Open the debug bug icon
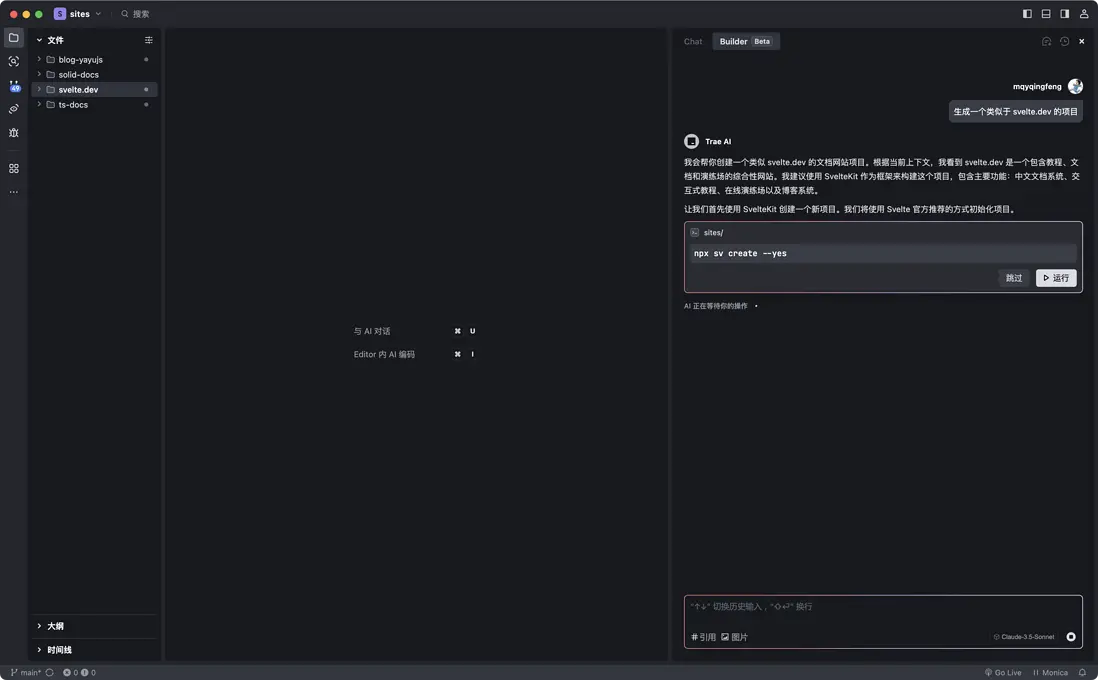1098x680 pixels. (x=13, y=133)
